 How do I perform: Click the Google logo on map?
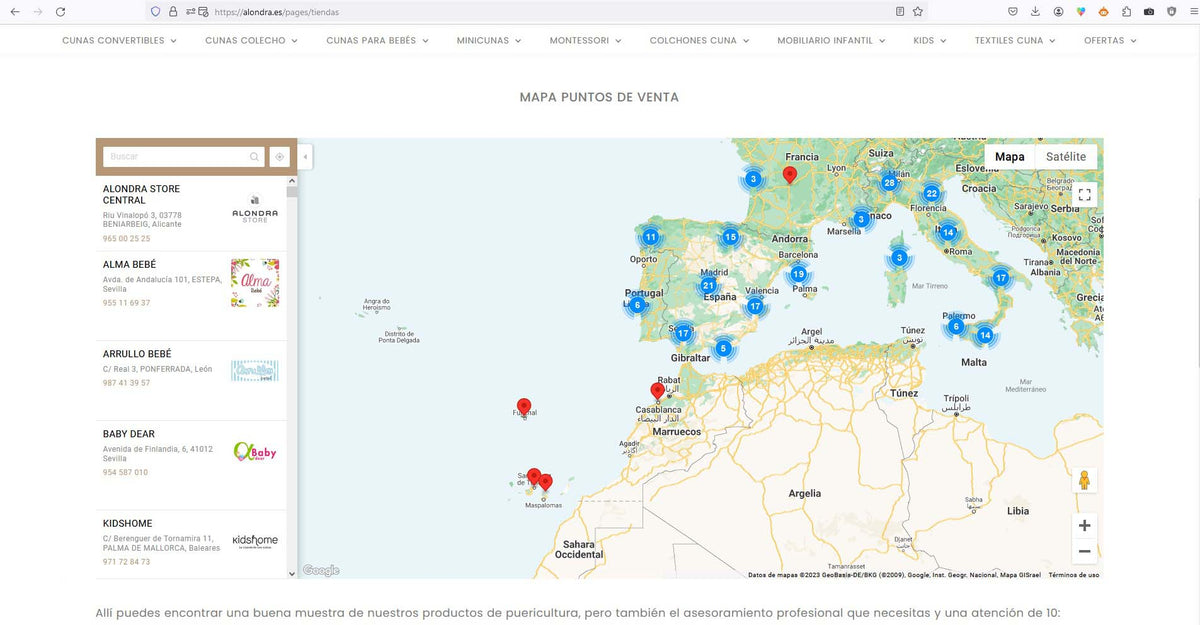[x=321, y=570]
